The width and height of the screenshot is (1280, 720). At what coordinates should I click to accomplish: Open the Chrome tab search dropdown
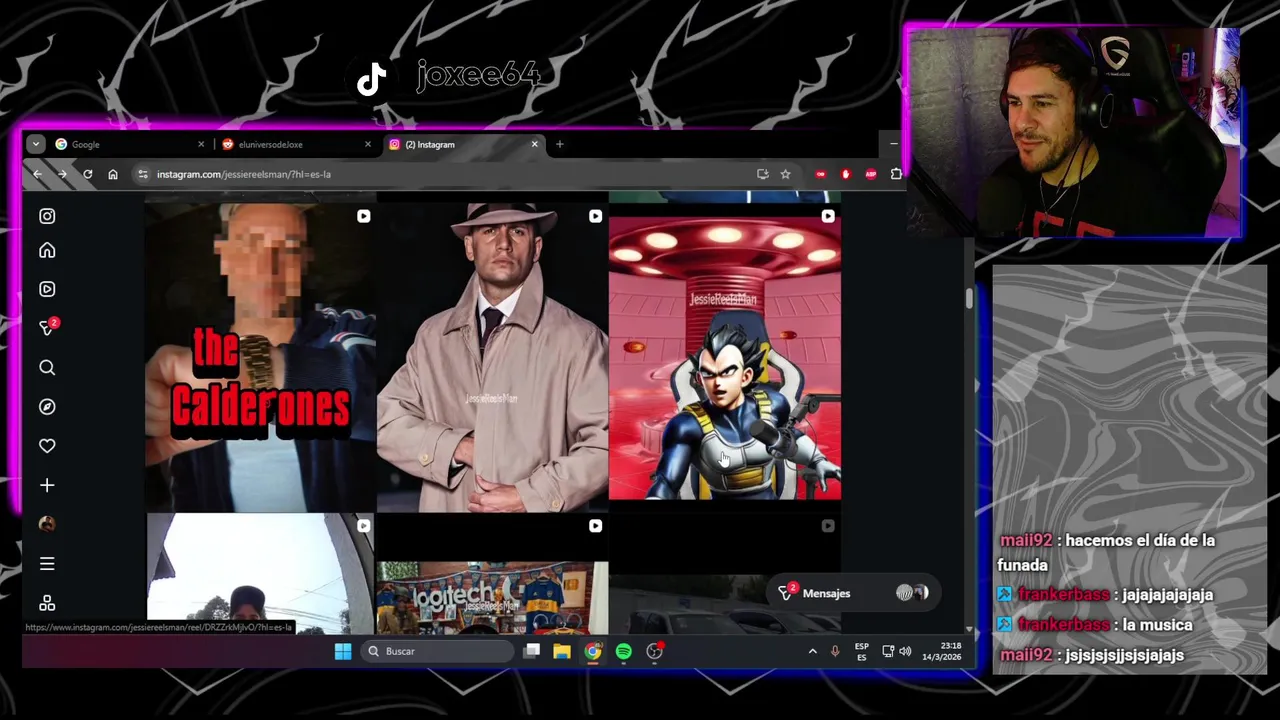(x=36, y=144)
